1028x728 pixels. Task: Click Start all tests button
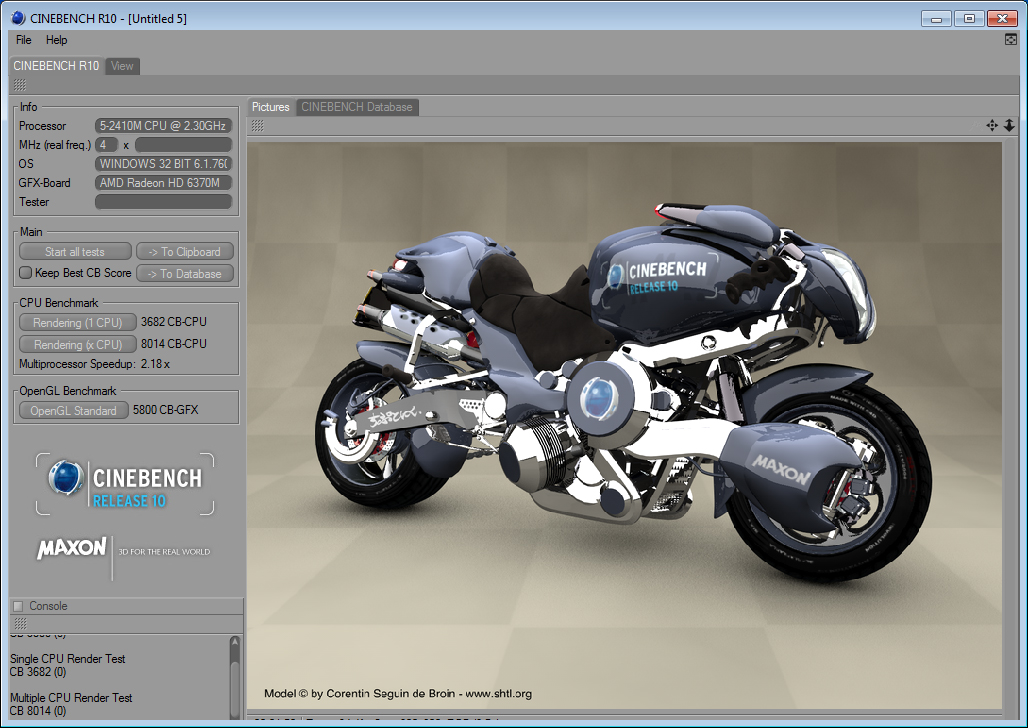coord(75,252)
